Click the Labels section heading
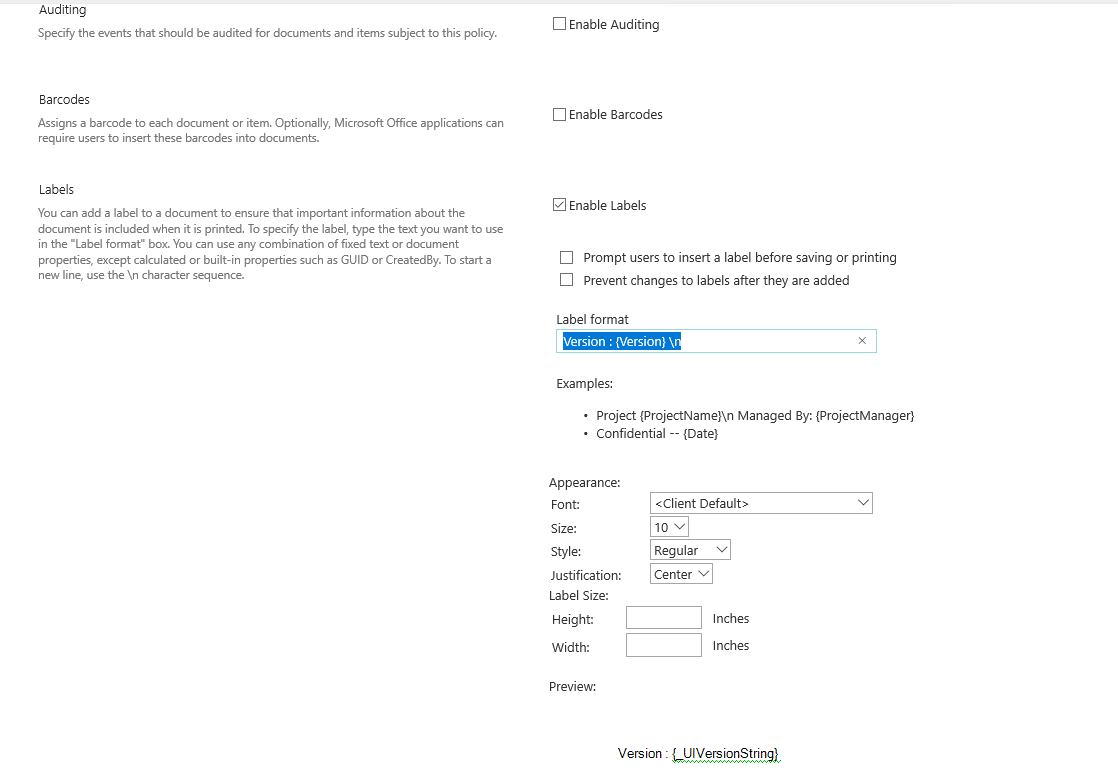 point(56,190)
